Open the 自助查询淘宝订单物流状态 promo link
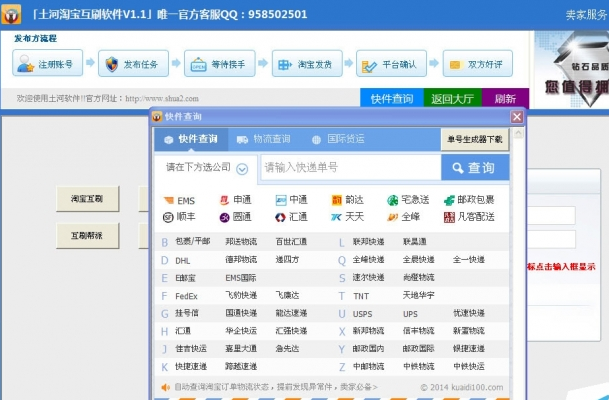 pyautogui.click(x=276, y=387)
